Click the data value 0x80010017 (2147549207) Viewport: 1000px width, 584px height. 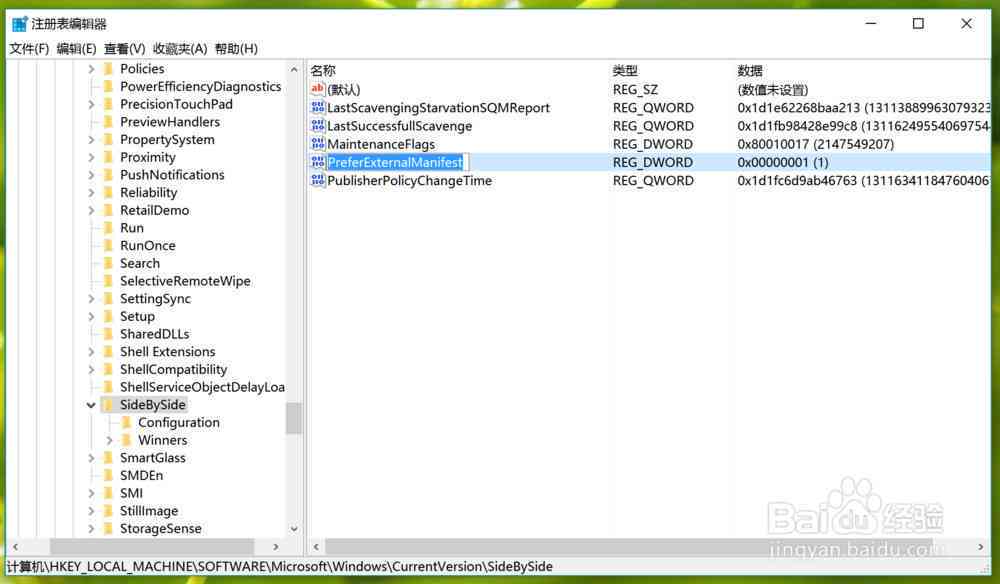(815, 144)
